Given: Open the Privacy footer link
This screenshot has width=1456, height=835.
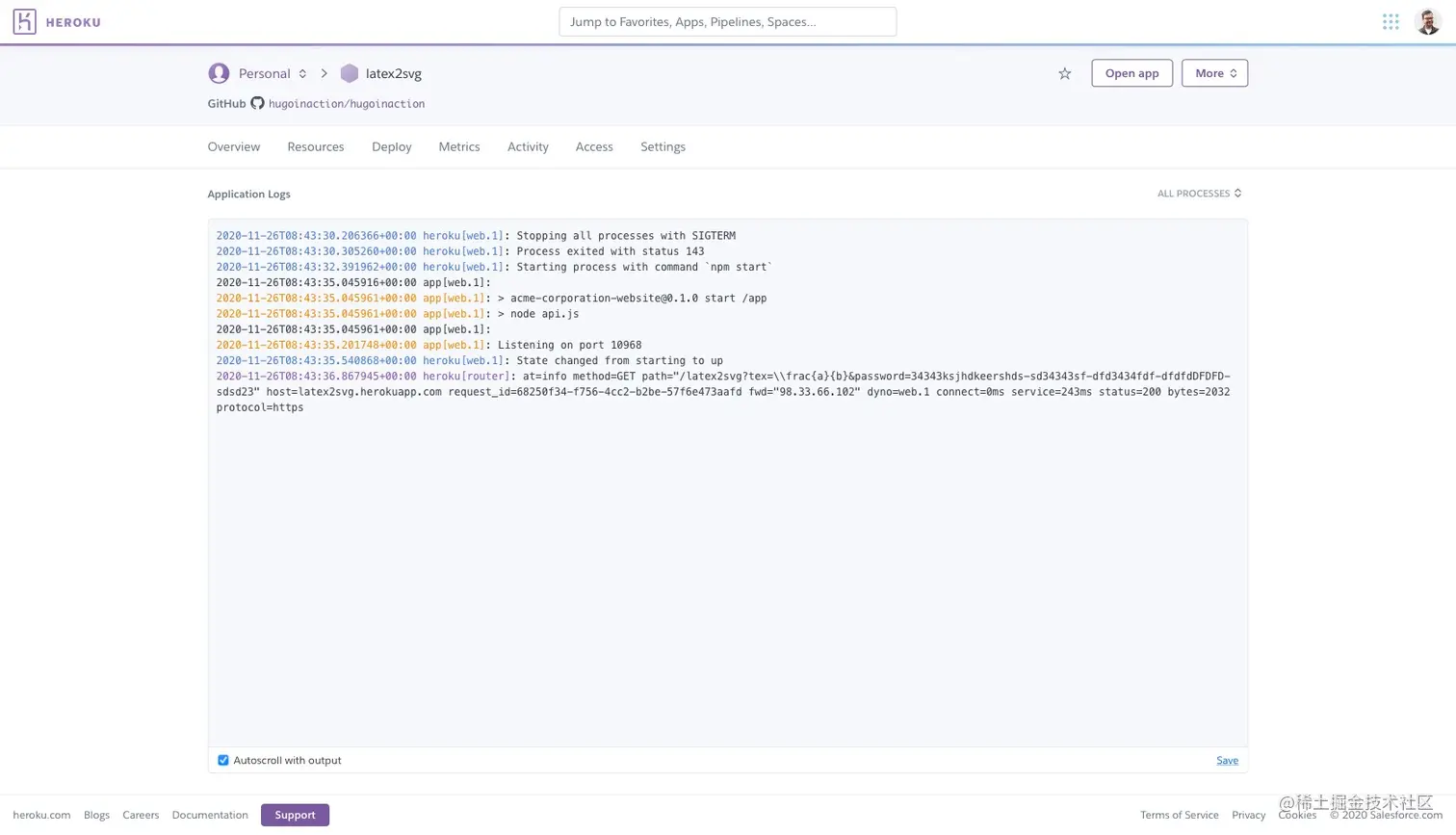Looking at the screenshot, I should tap(1248, 815).
